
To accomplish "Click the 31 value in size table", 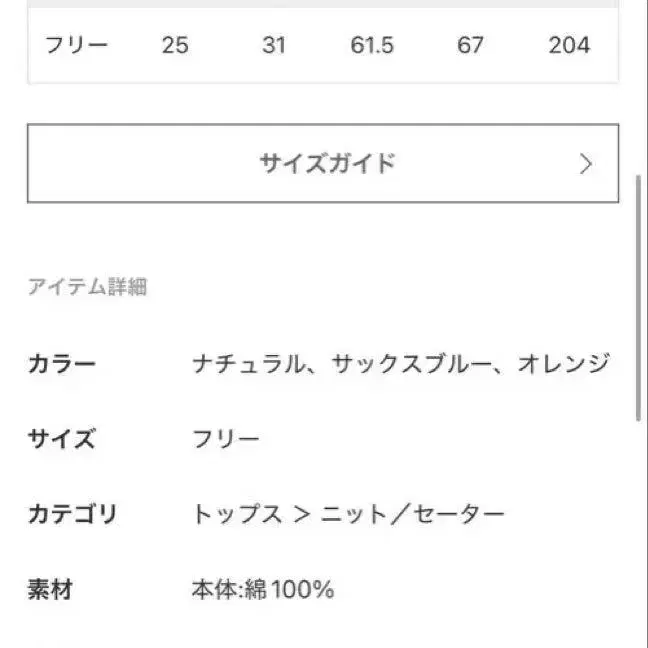I will (274, 45).
